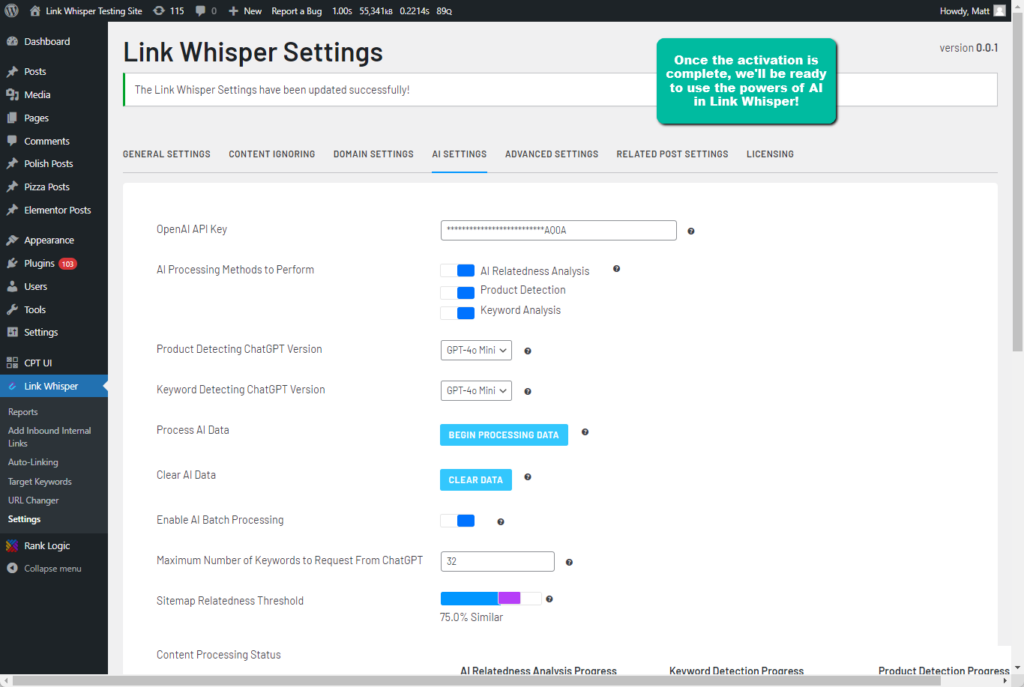The image size is (1024, 687).
Task: Click the Sitemap Relatedness Threshold slider
Action: 490,598
